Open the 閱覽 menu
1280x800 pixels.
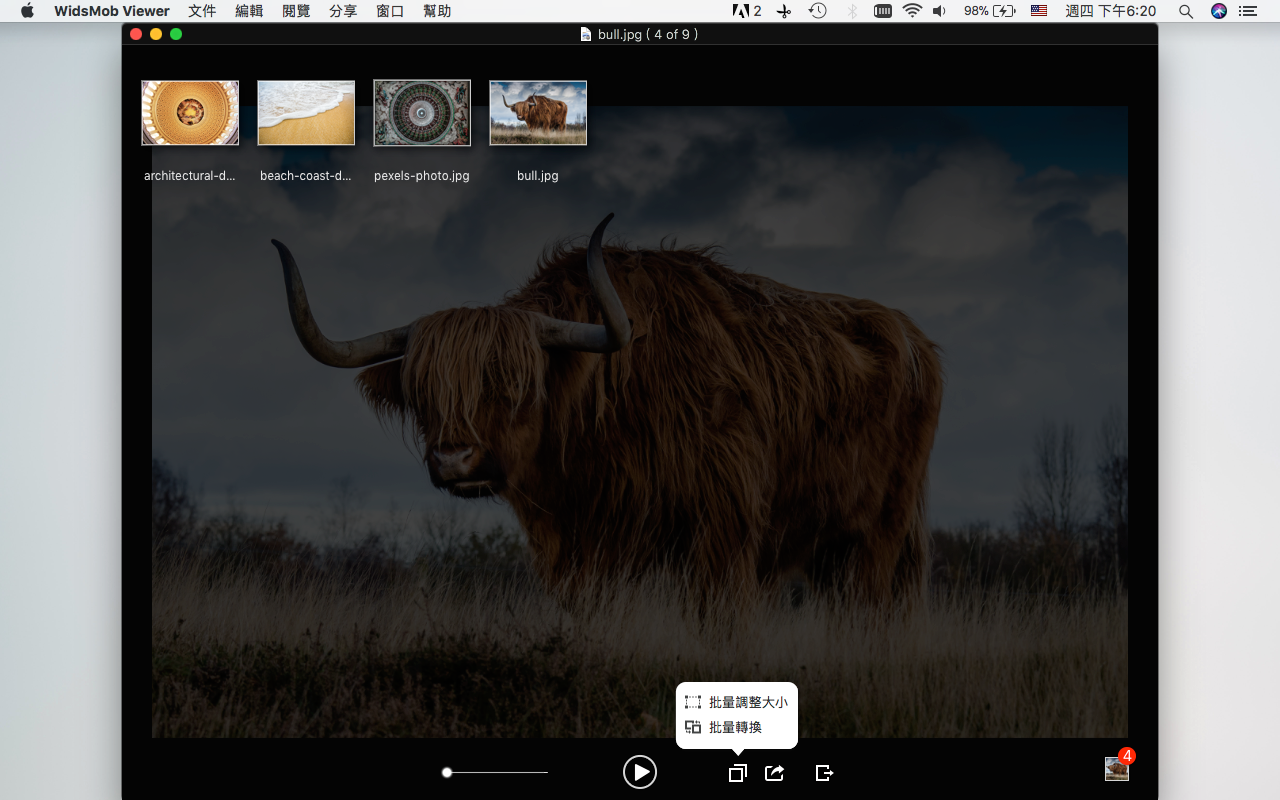(296, 11)
